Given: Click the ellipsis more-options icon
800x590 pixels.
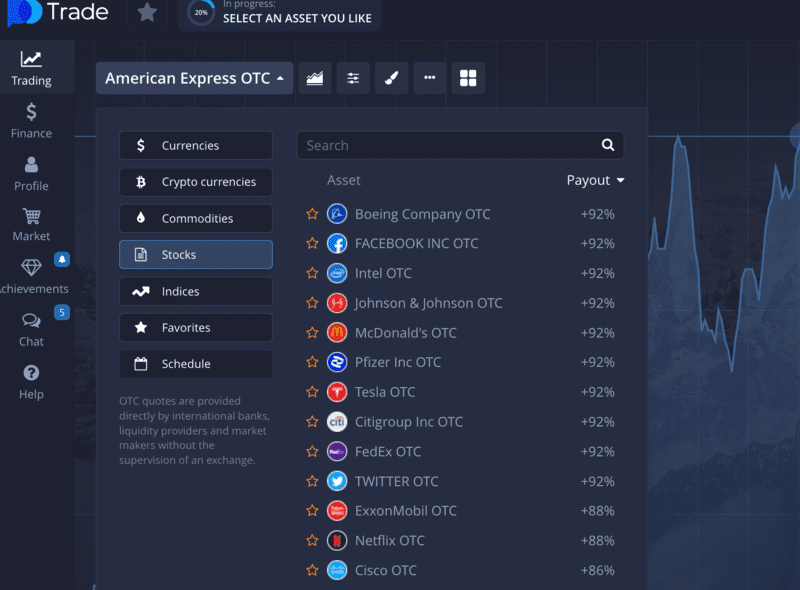Looking at the screenshot, I should click(429, 78).
